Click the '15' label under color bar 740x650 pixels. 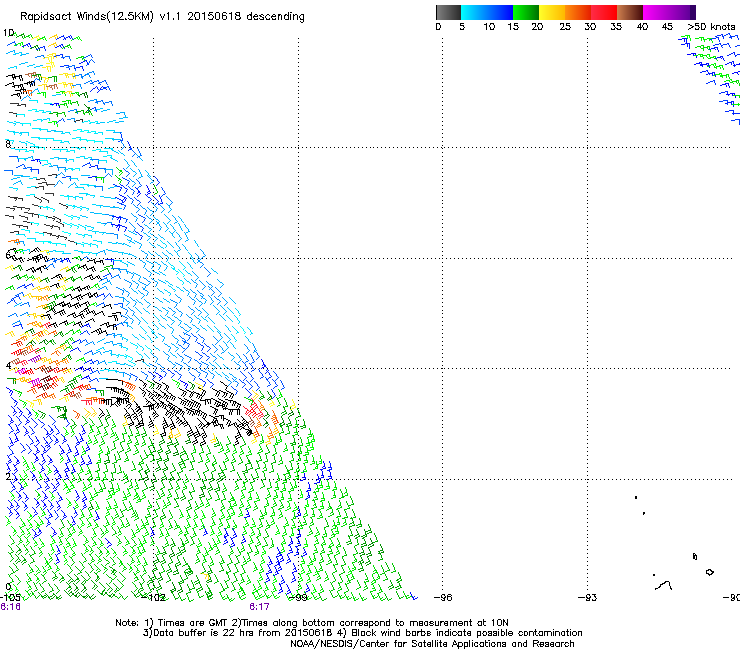tap(513, 27)
